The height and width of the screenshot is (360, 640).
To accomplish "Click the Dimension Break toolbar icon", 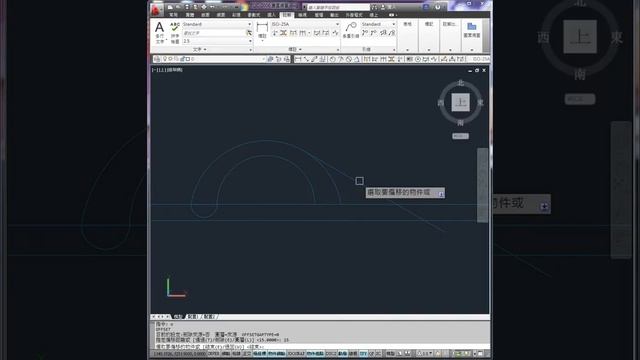I will 399,59.
